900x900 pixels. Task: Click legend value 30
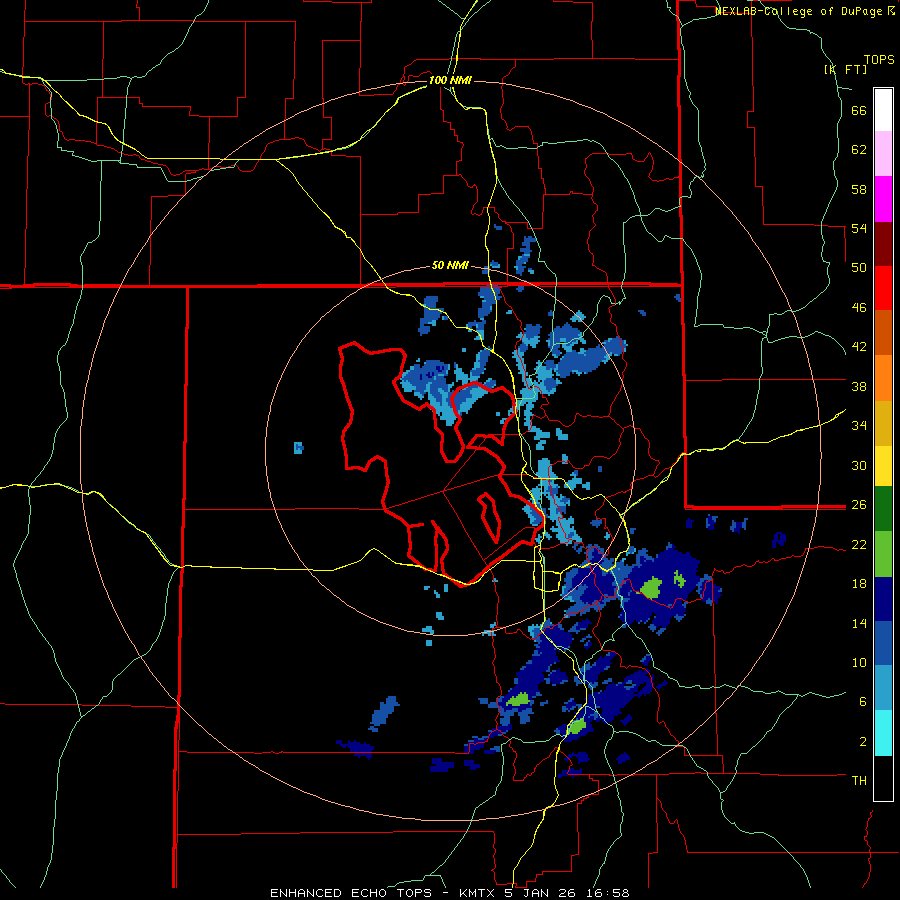pyautogui.click(x=859, y=465)
